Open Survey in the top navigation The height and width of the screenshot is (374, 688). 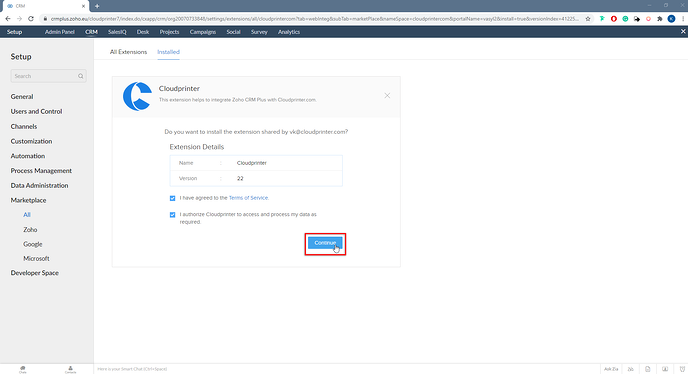(259, 32)
